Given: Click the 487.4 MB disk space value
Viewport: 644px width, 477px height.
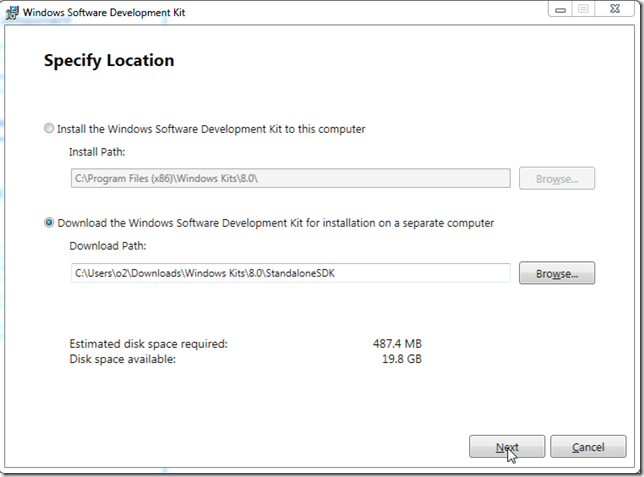Looking at the screenshot, I should pyautogui.click(x=397, y=343).
